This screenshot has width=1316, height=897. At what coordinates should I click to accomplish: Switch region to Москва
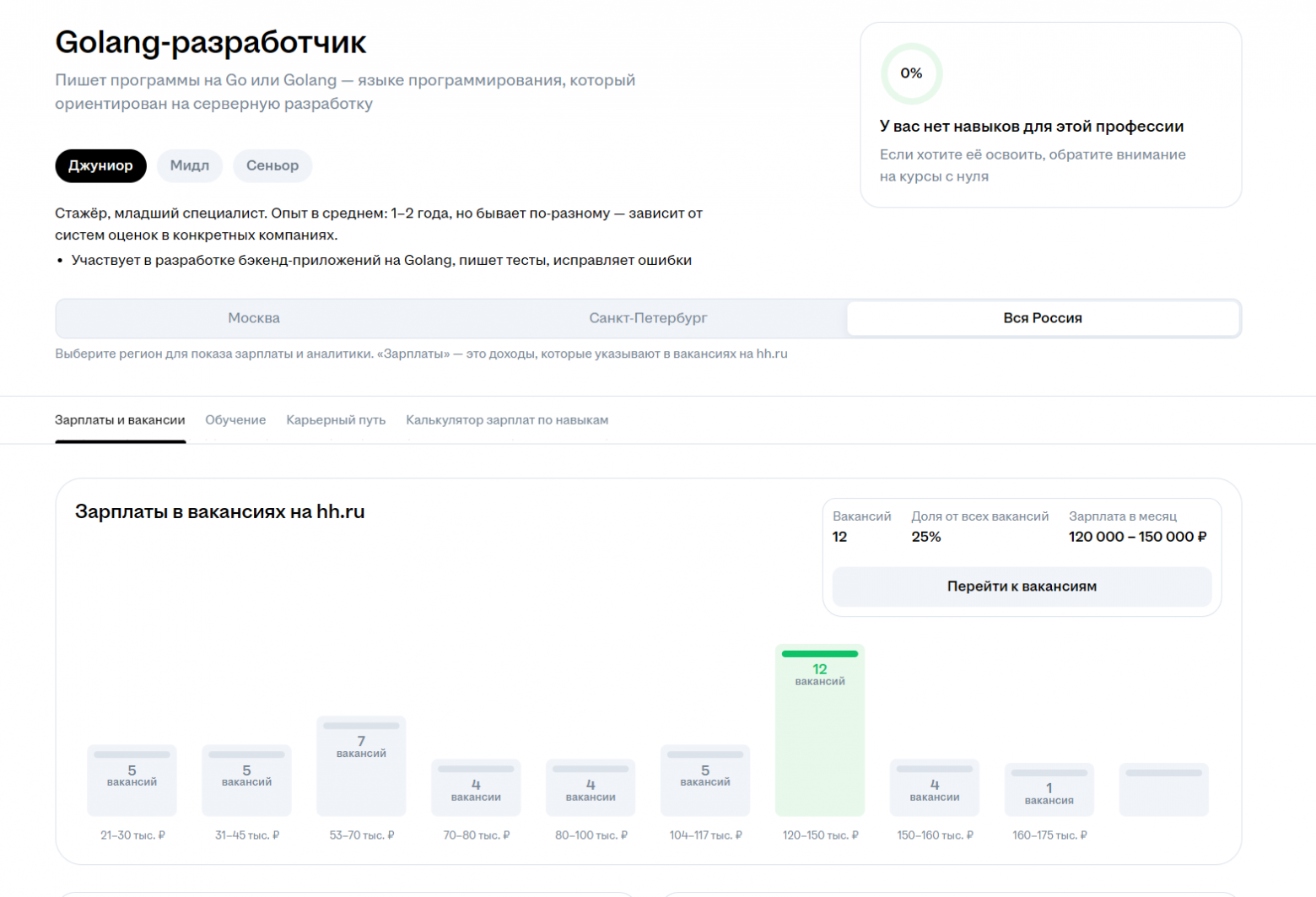[253, 318]
